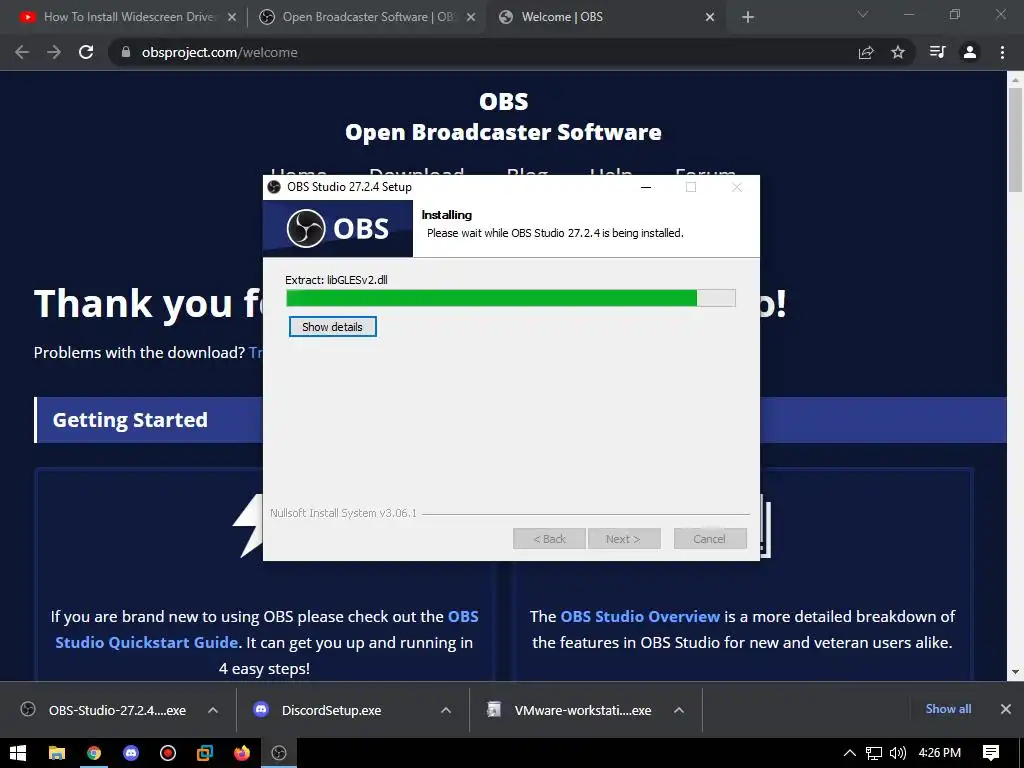The height and width of the screenshot is (768, 1024).
Task: Click the browser back arrow
Action: (22, 52)
